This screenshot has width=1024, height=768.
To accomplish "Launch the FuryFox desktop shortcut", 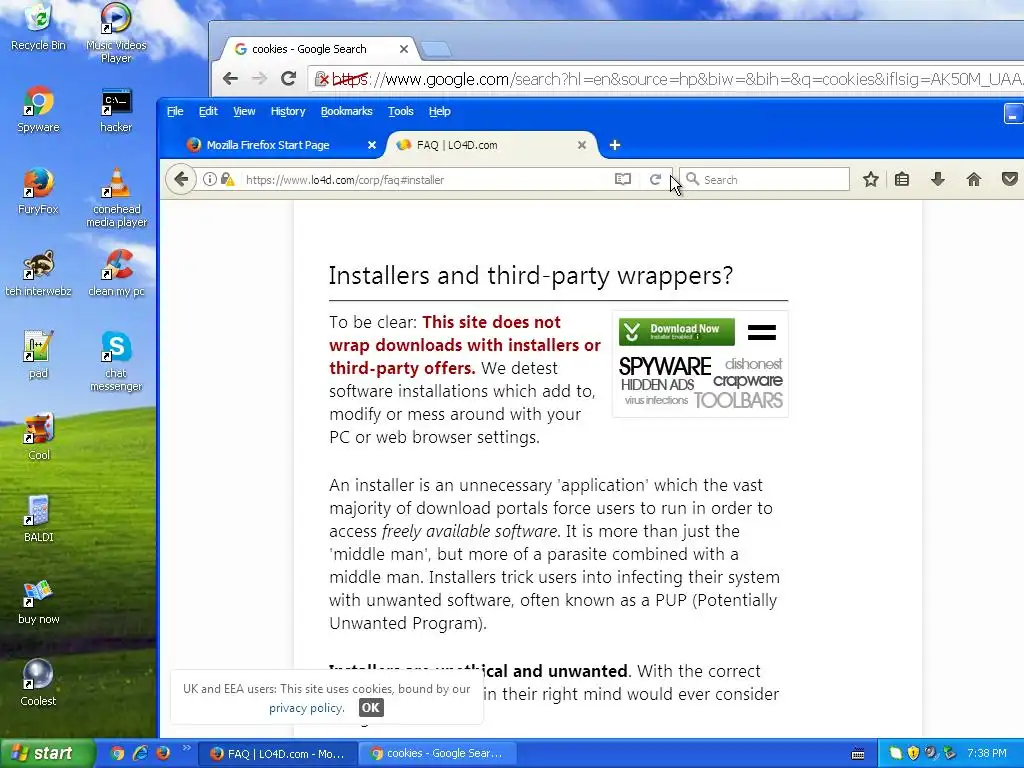I will click(38, 191).
